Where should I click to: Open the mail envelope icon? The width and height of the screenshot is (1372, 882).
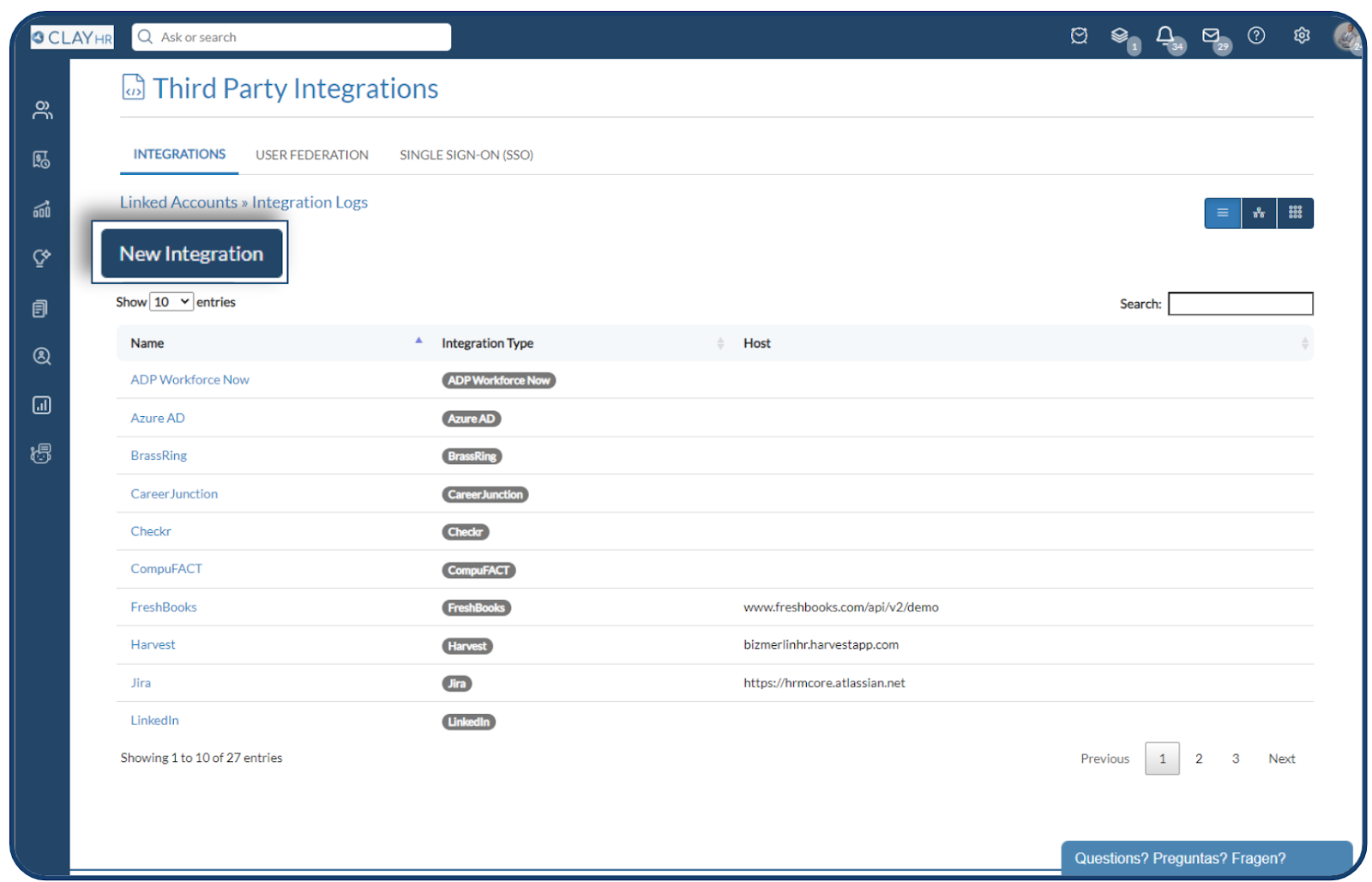click(x=1210, y=36)
